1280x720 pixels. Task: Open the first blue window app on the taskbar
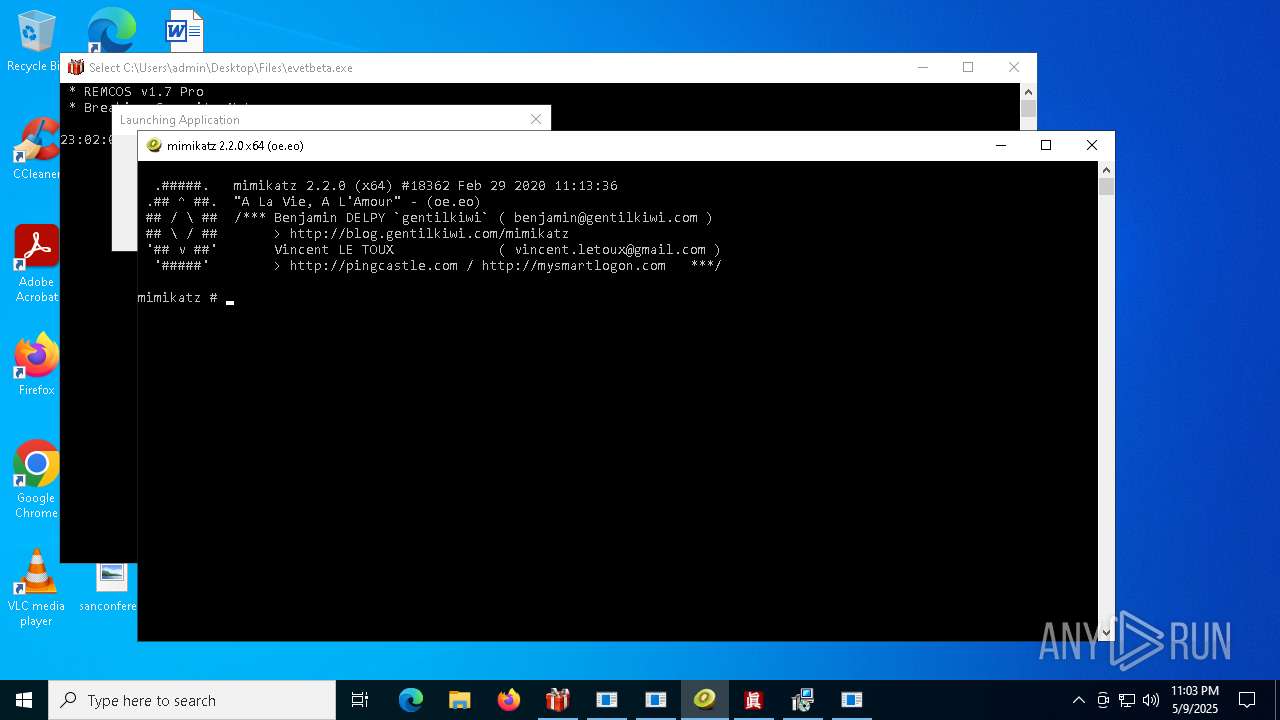click(607, 700)
